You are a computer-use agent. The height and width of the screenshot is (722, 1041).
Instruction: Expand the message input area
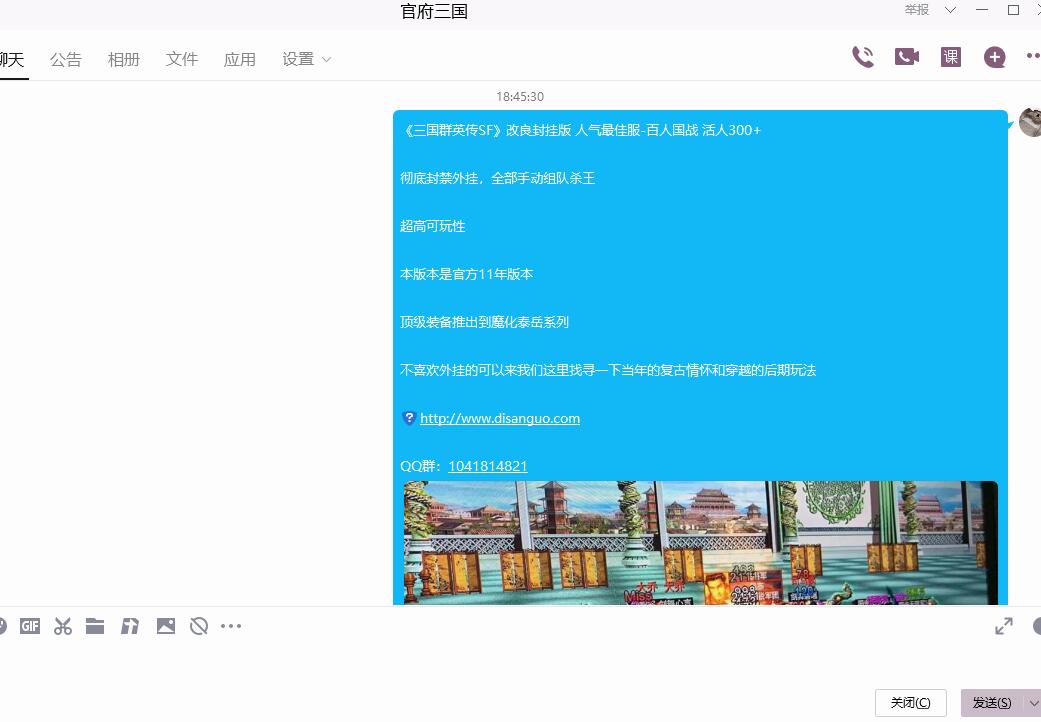1004,626
